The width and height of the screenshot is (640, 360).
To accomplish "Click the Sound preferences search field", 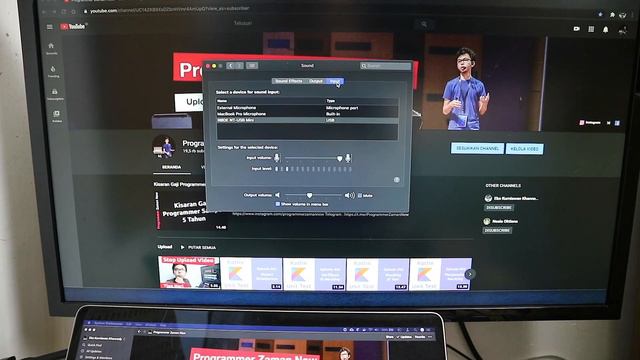I will 386,65.
